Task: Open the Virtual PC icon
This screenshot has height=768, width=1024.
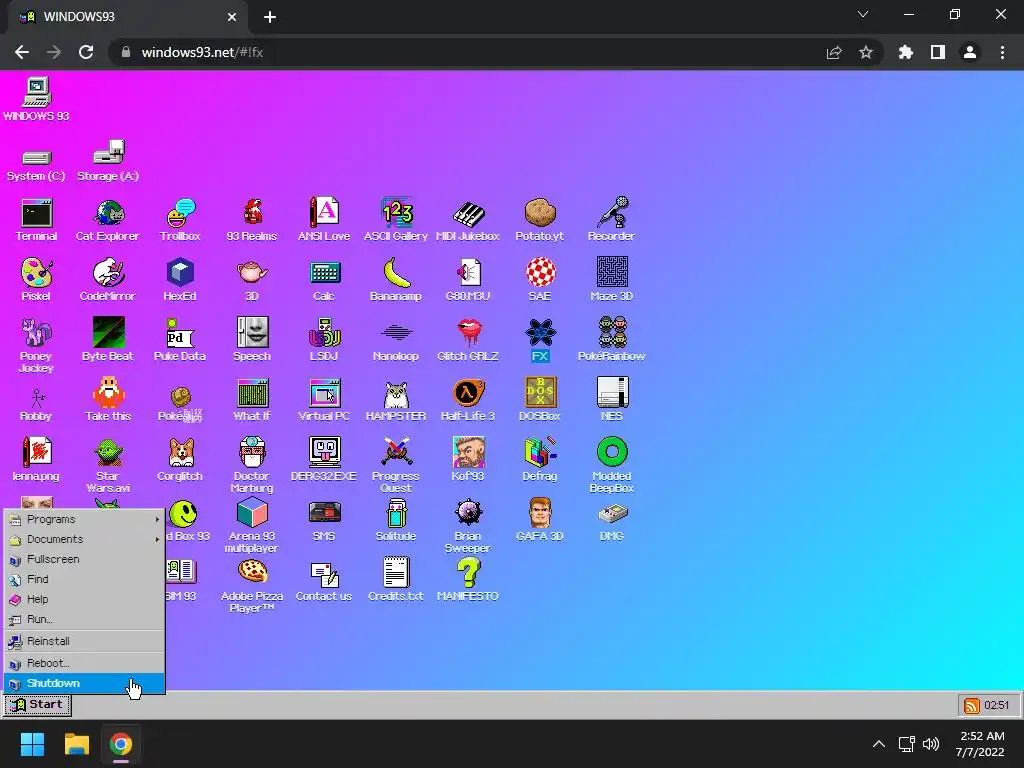Action: click(324, 400)
